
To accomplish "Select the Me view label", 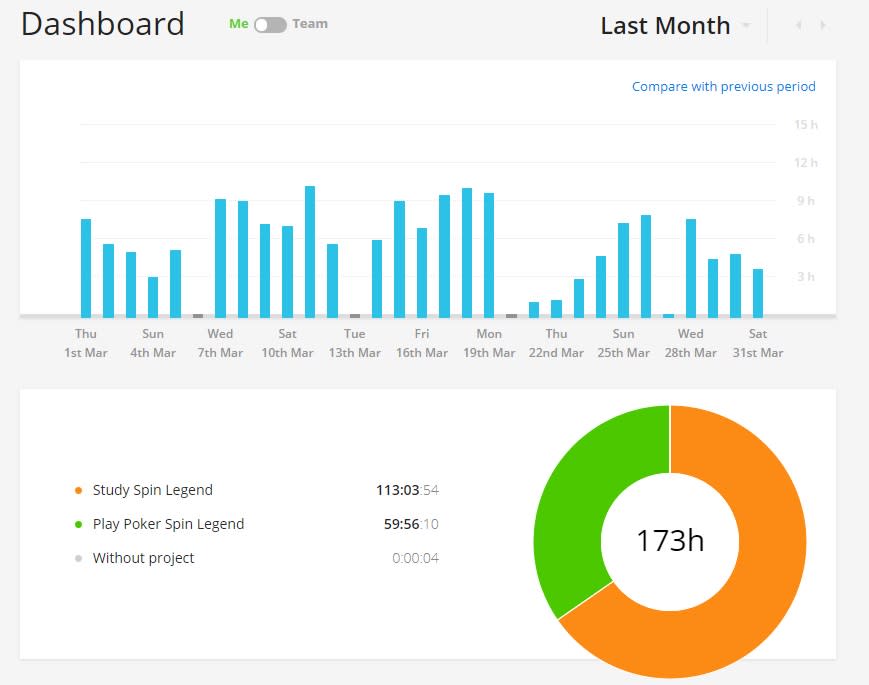I will 239,24.
